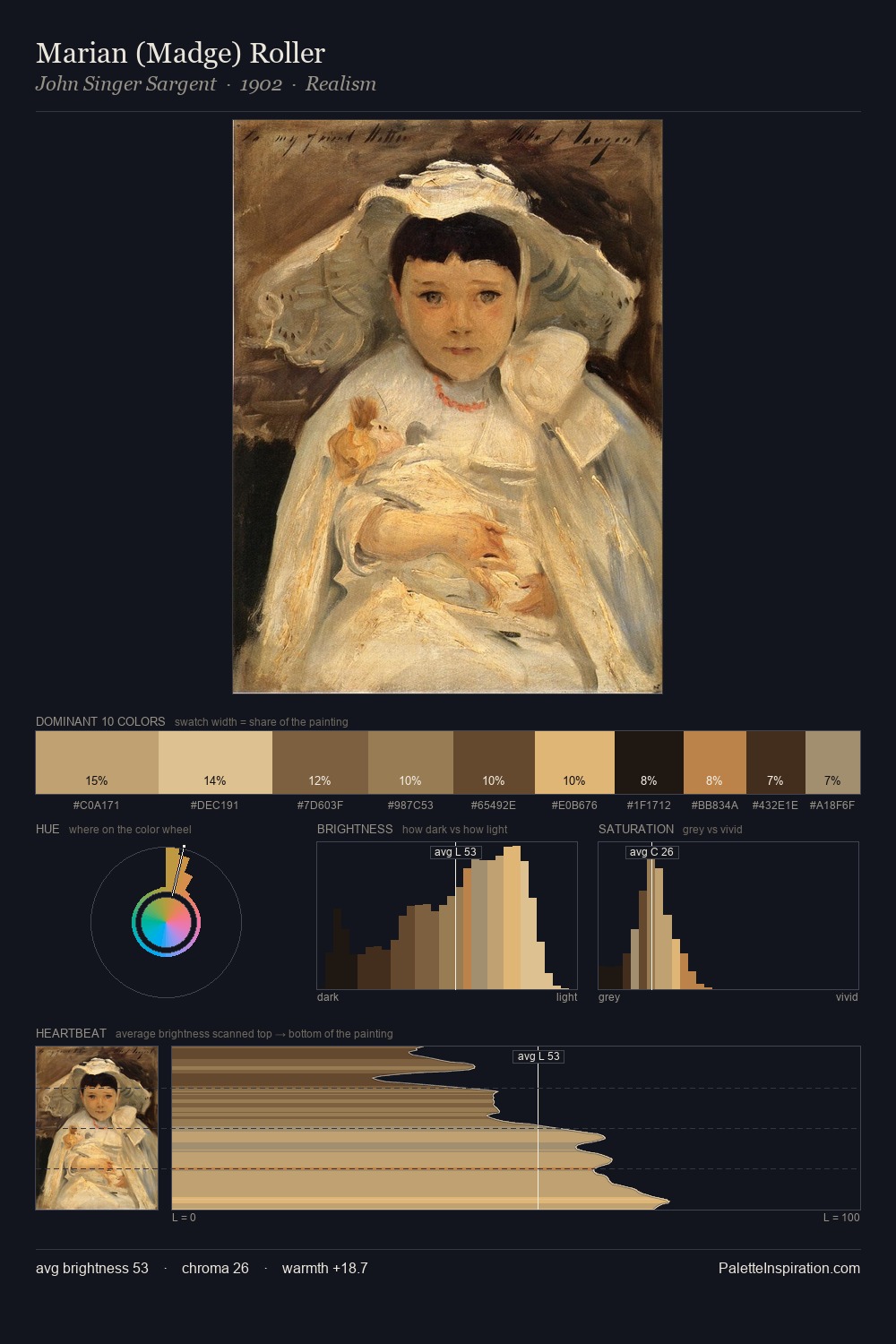This screenshot has width=896, height=1344.
Task: Click the hex code #987C53
Action: coord(410,806)
